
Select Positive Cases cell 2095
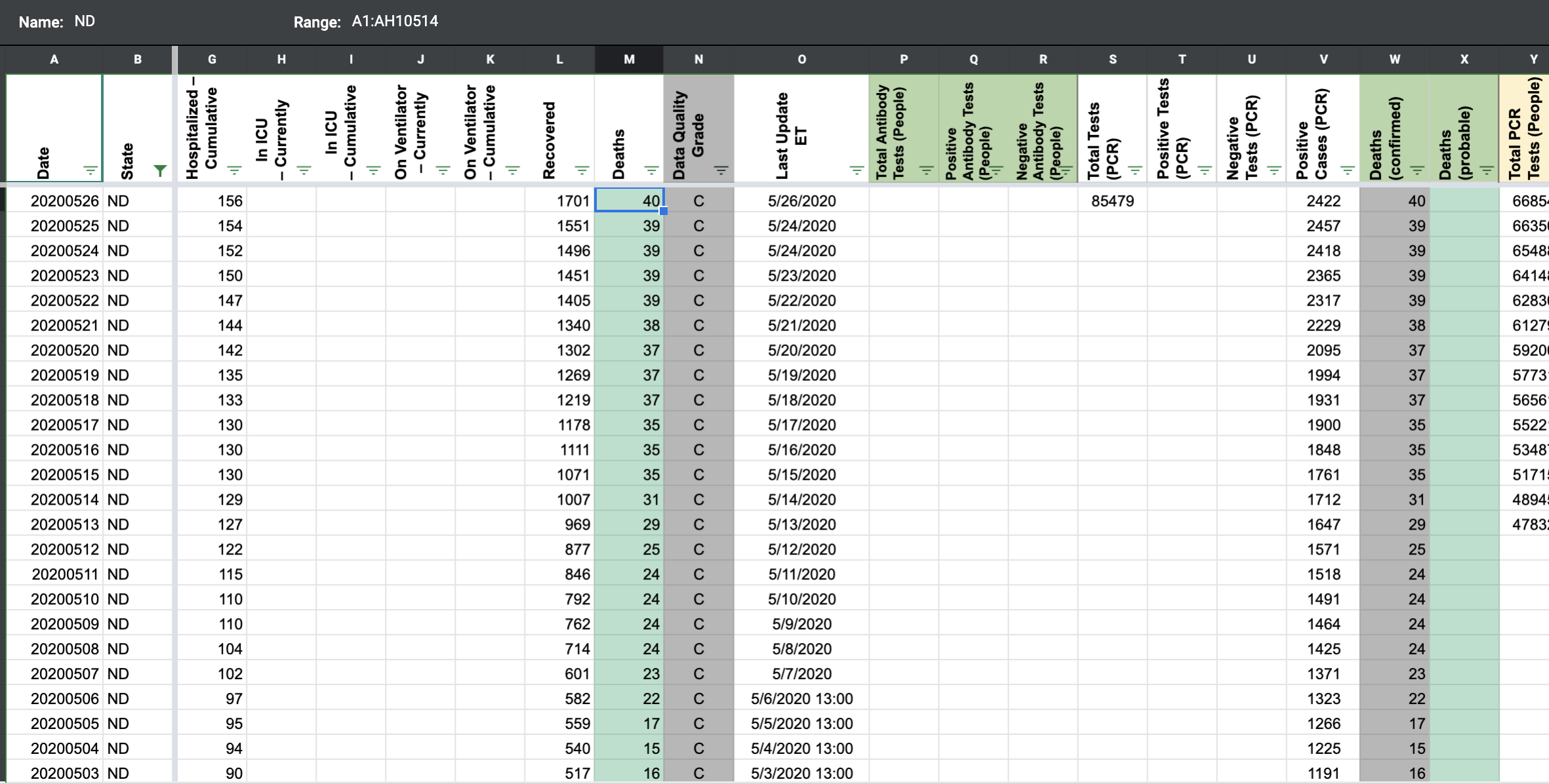[x=1323, y=350]
